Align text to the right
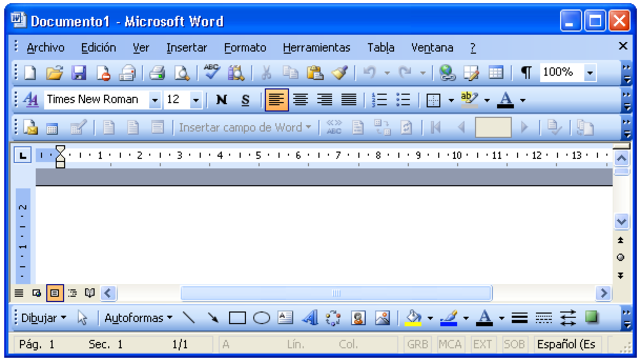Screen dimensions: 640x362 click(325, 100)
